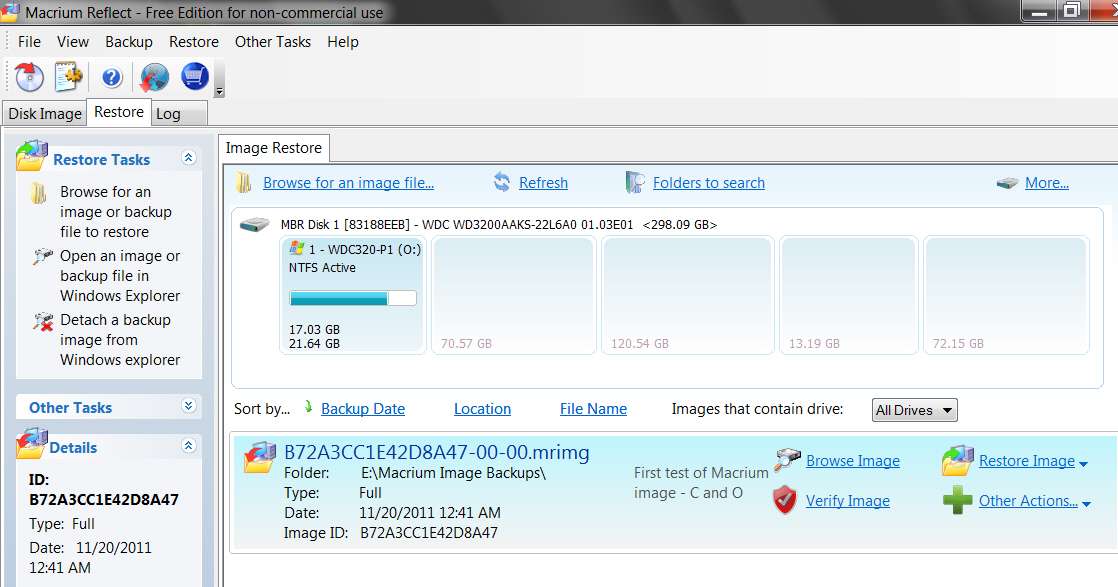Open the File menu
The width and height of the screenshot is (1118, 587).
click(x=29, y=41)
